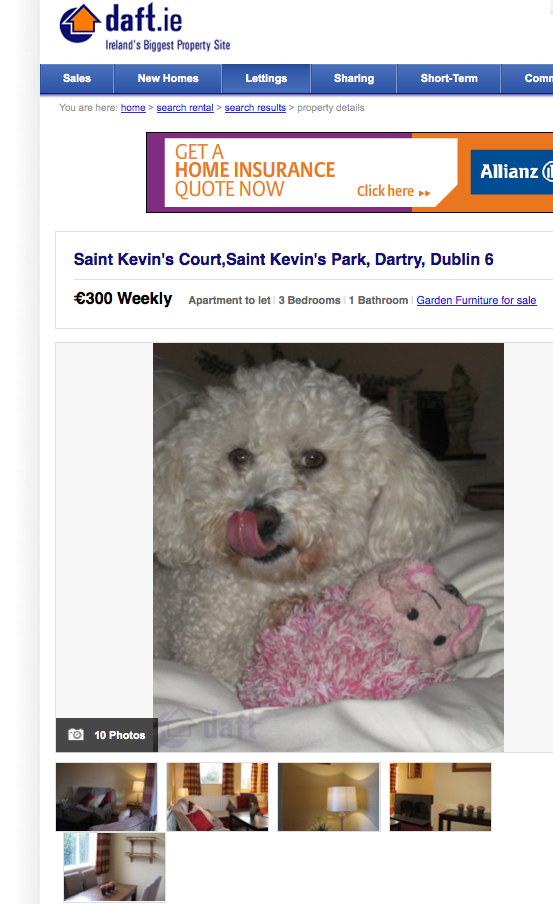Select the Short-Term tab
This screenshot has height=904, width=553.
(x=449, y=78)
